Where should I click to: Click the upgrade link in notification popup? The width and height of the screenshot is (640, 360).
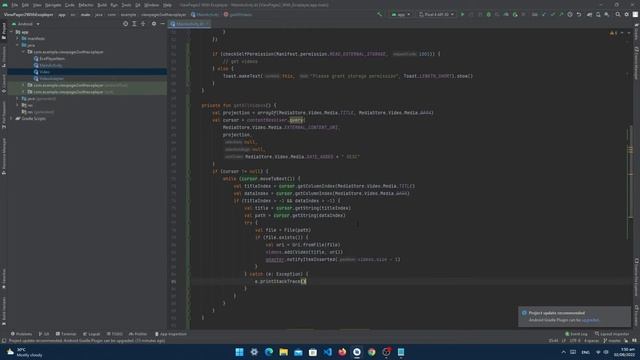pyautogui.click(x=590, y=320)
